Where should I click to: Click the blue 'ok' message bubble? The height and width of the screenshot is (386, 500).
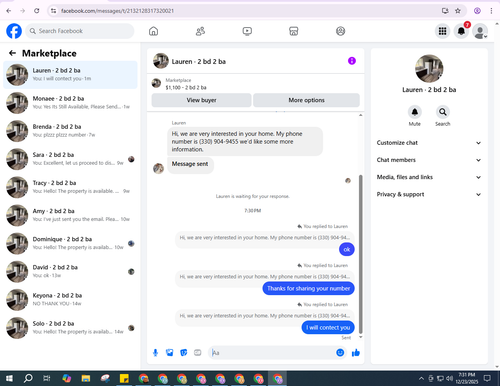(347, 249)
